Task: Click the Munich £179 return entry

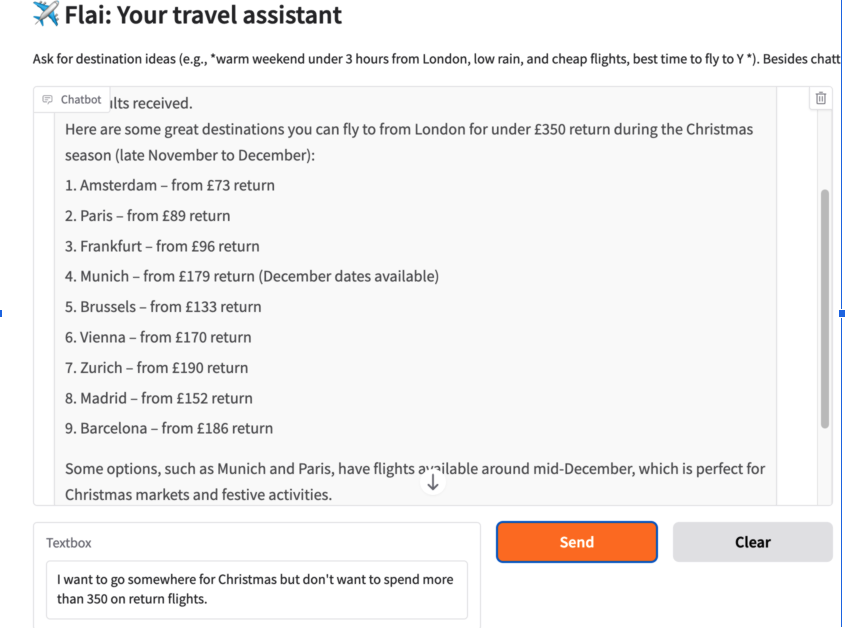Action: [251, 276]
